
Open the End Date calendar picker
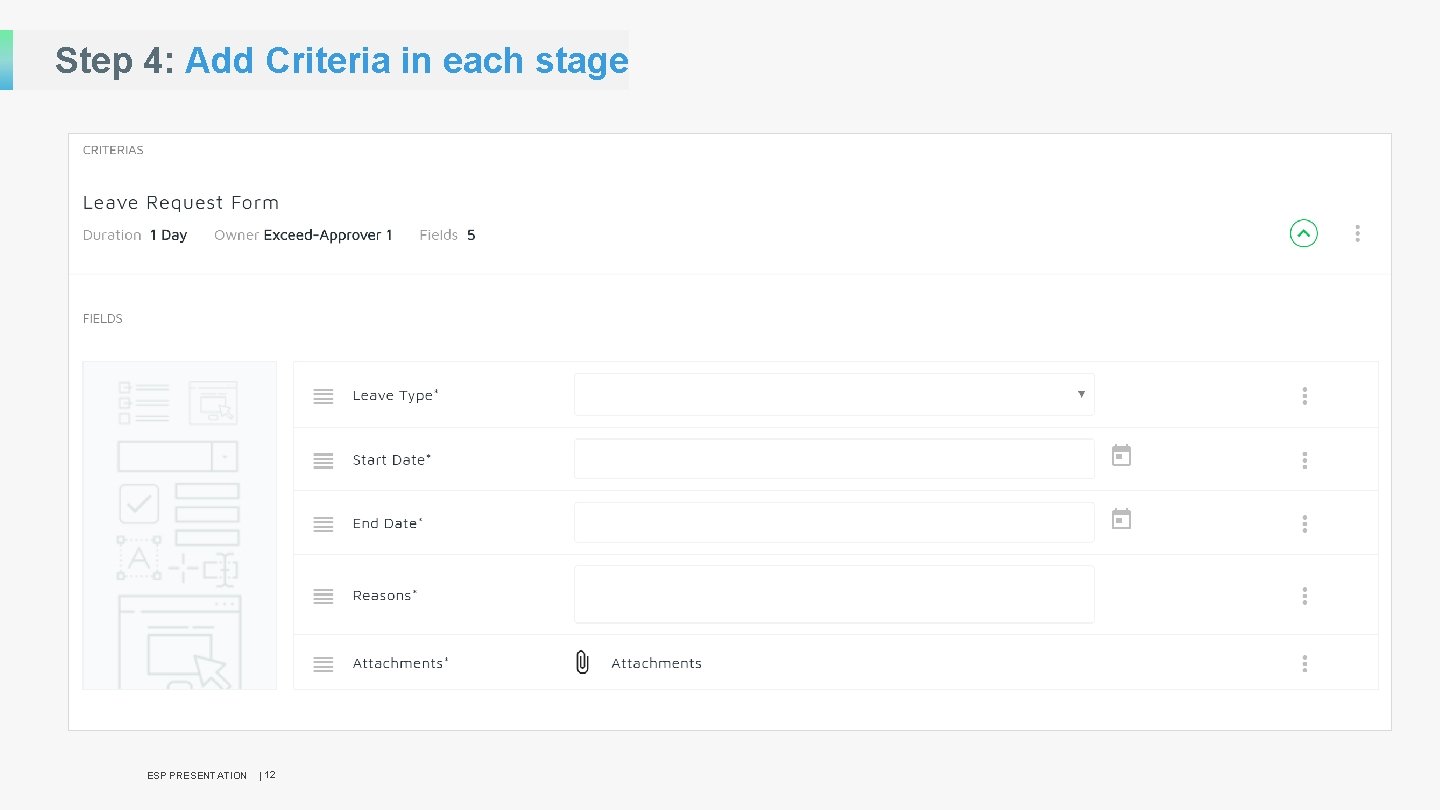coord(1121,518)
